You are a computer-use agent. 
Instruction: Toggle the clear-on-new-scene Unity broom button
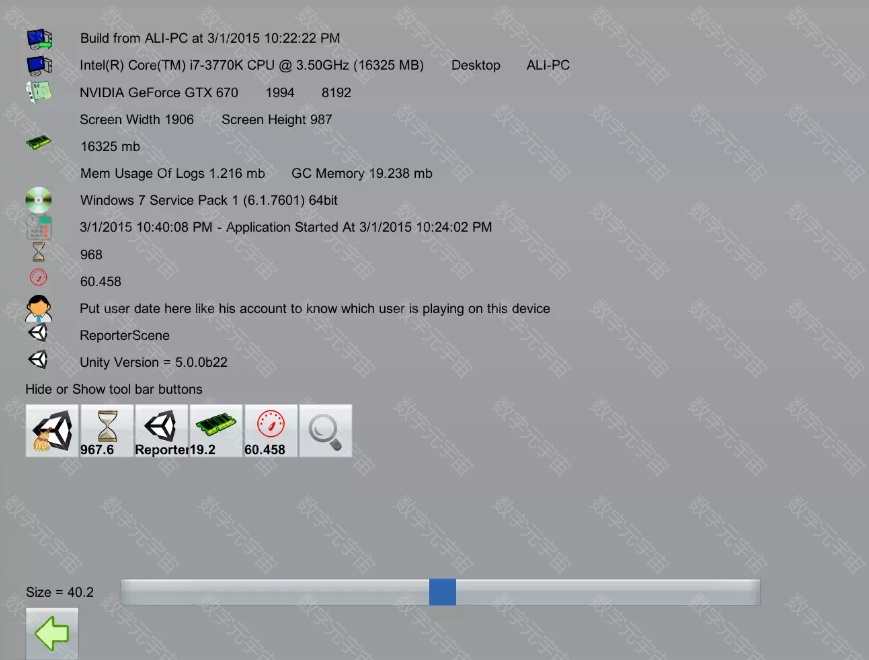[52, 431]
